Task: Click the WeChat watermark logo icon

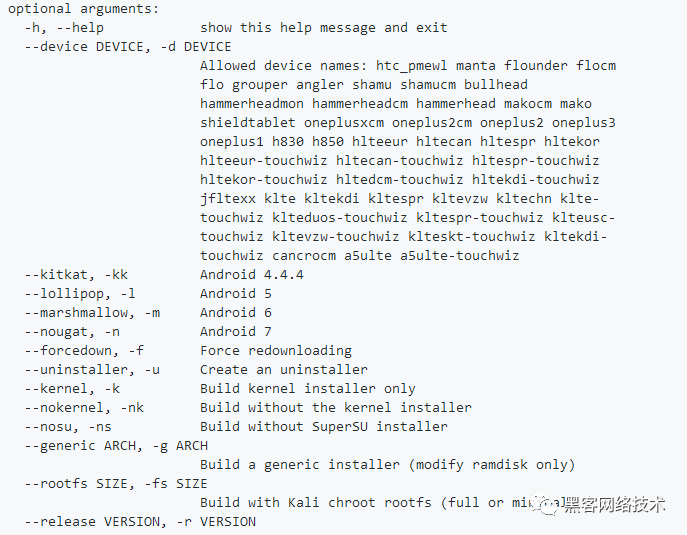Action: click(x=545, y=506)
